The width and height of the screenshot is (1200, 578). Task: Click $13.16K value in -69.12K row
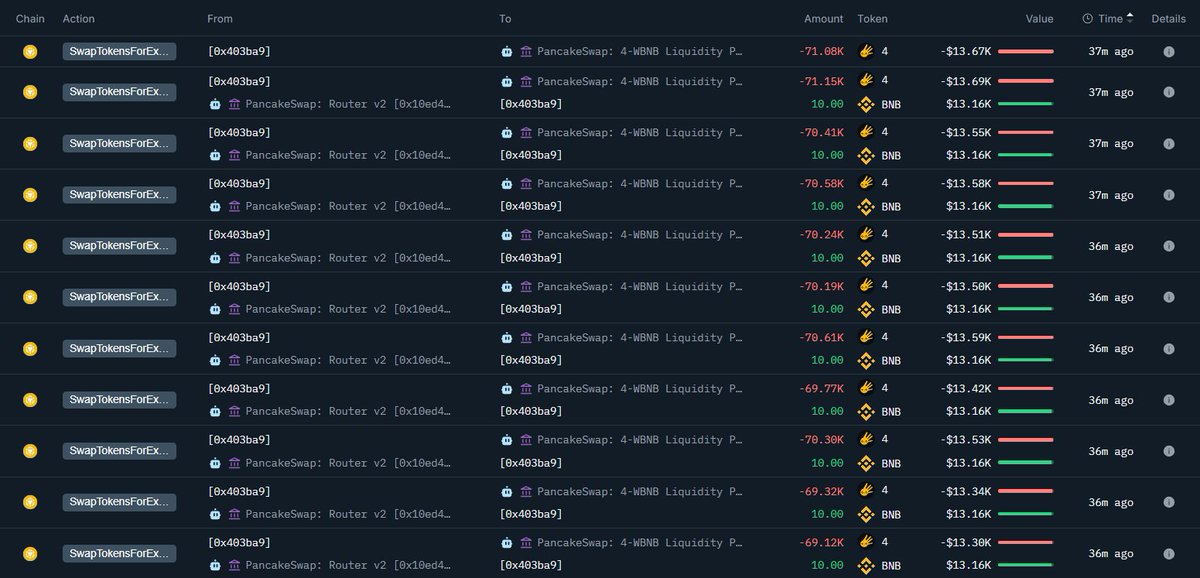968,565
